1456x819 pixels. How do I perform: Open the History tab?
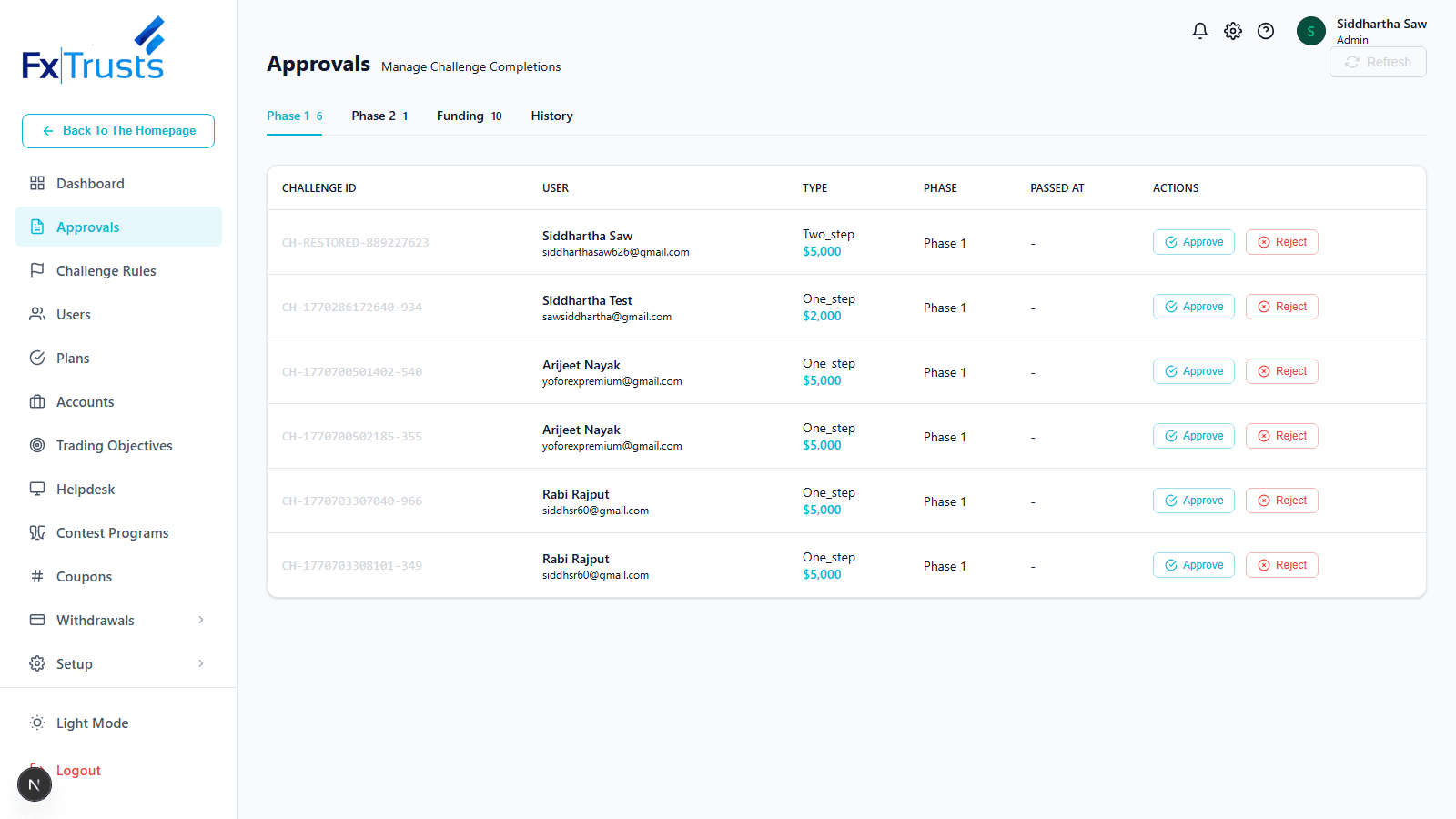point(551,116)
